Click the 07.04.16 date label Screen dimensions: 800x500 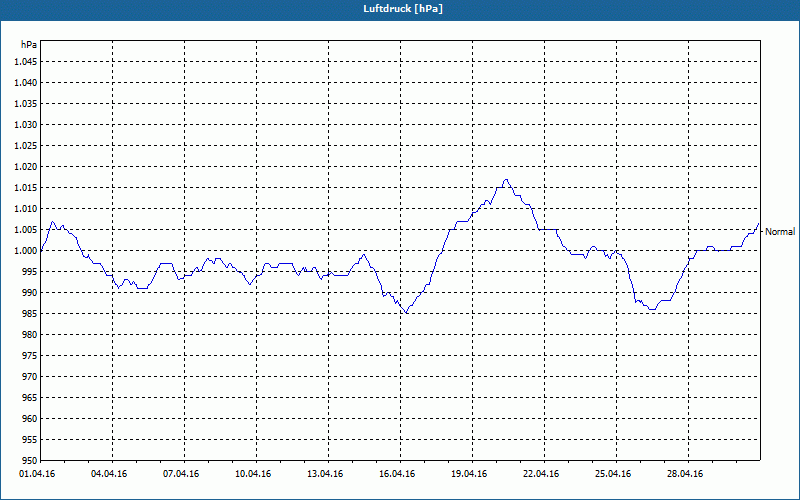click(x=181, y=474)
